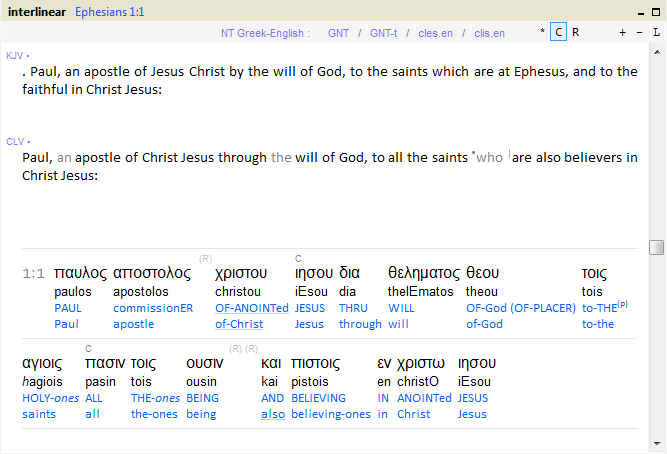Click the asterisk icon in toolbar
Viewport: 667px width, 454px height.
click(x=543, y=33)
